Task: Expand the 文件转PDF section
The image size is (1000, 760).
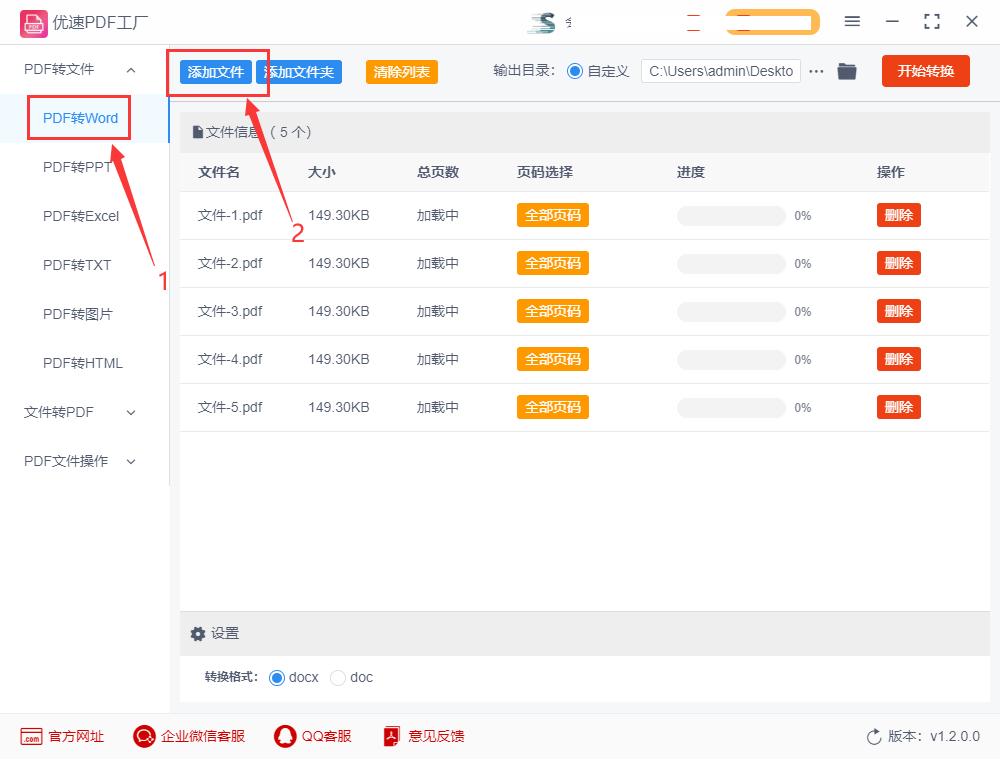Action: pos(131,412)
